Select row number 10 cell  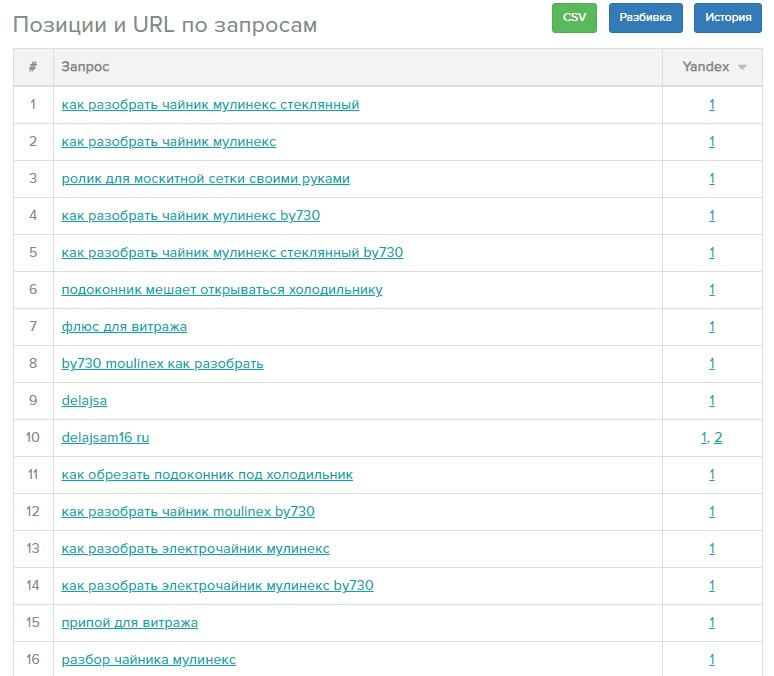33,437
